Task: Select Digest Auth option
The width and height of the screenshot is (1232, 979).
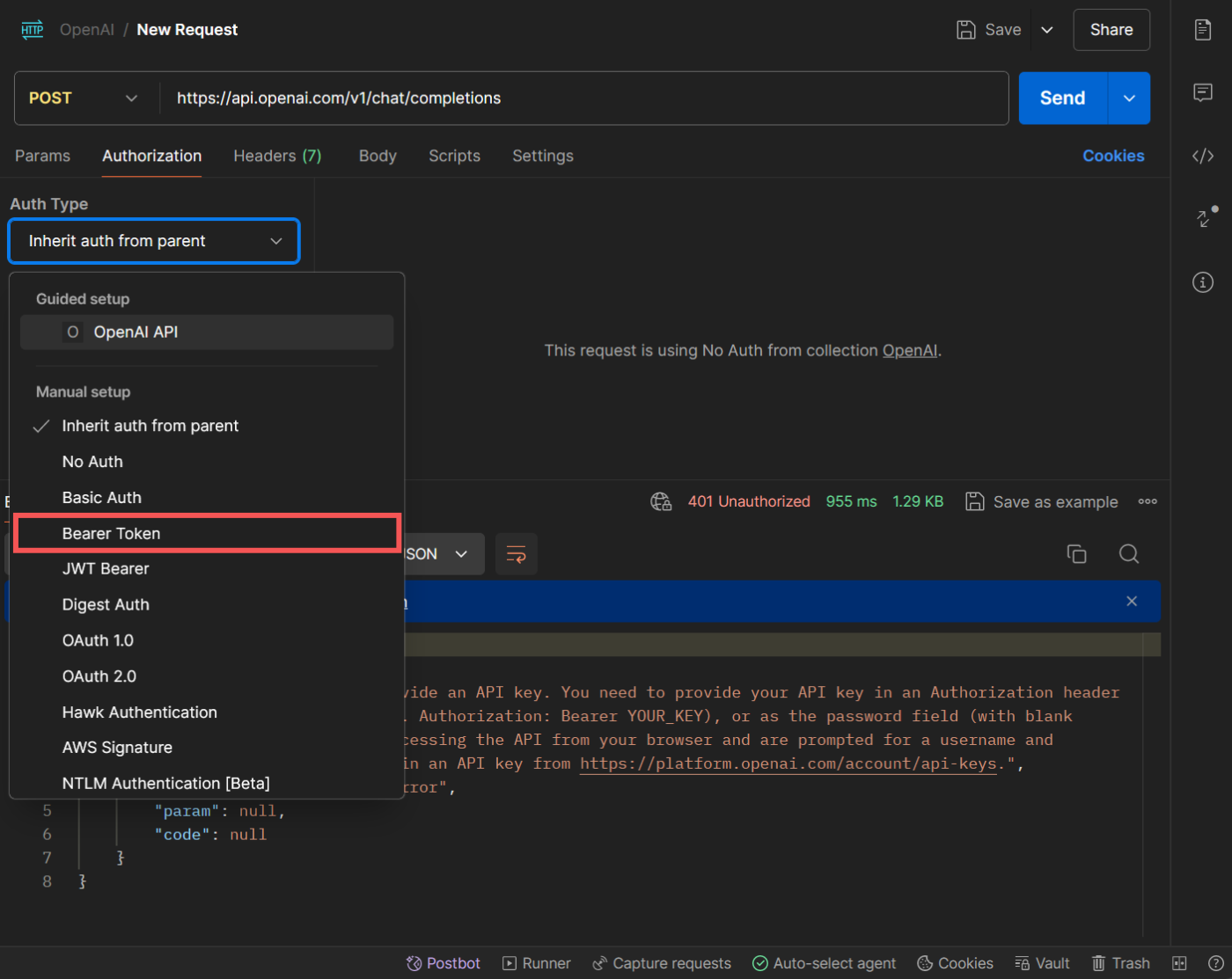Action: [207, 605]
